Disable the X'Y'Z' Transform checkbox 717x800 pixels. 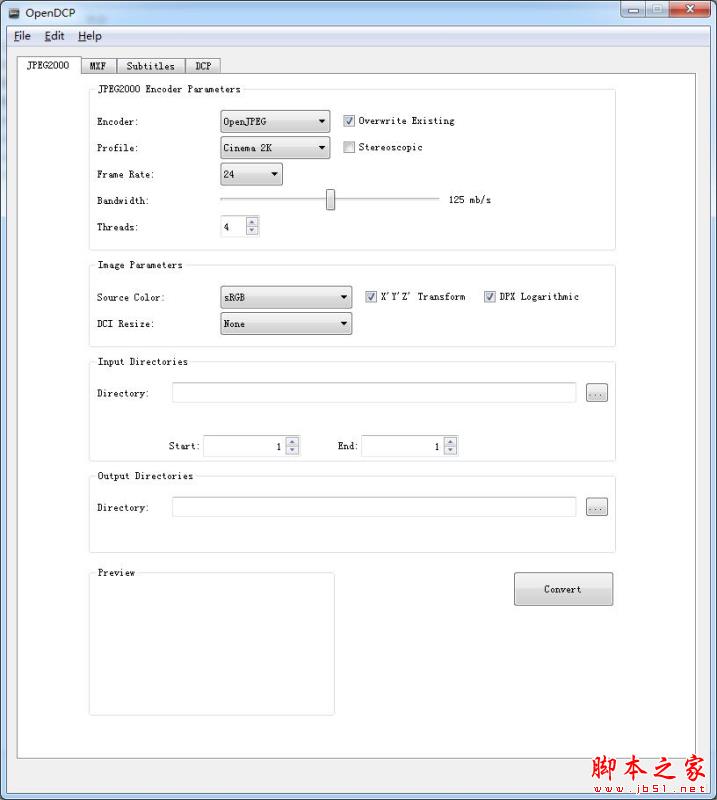tap(371, 297)
